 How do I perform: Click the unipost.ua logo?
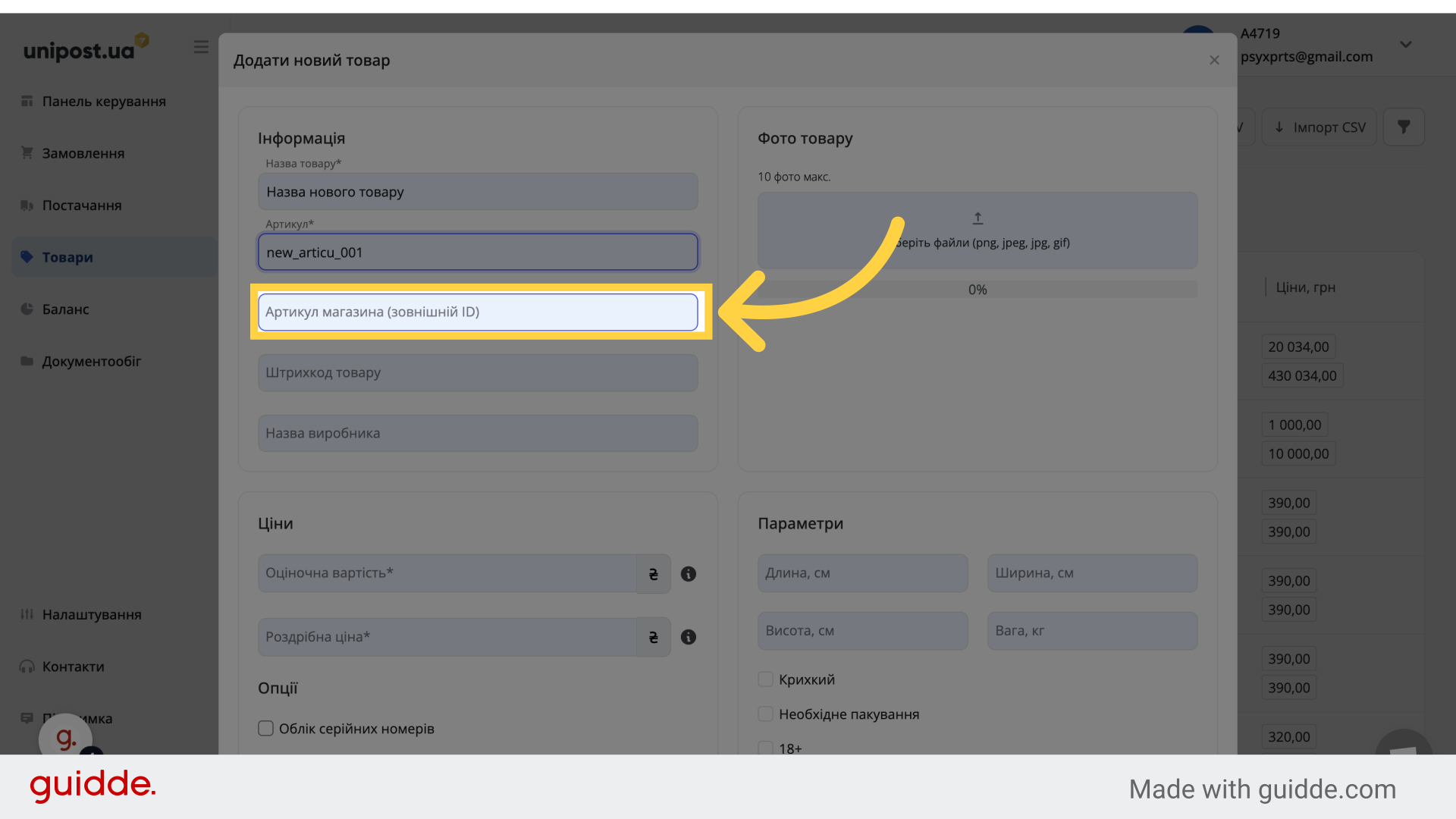[86, 49]
